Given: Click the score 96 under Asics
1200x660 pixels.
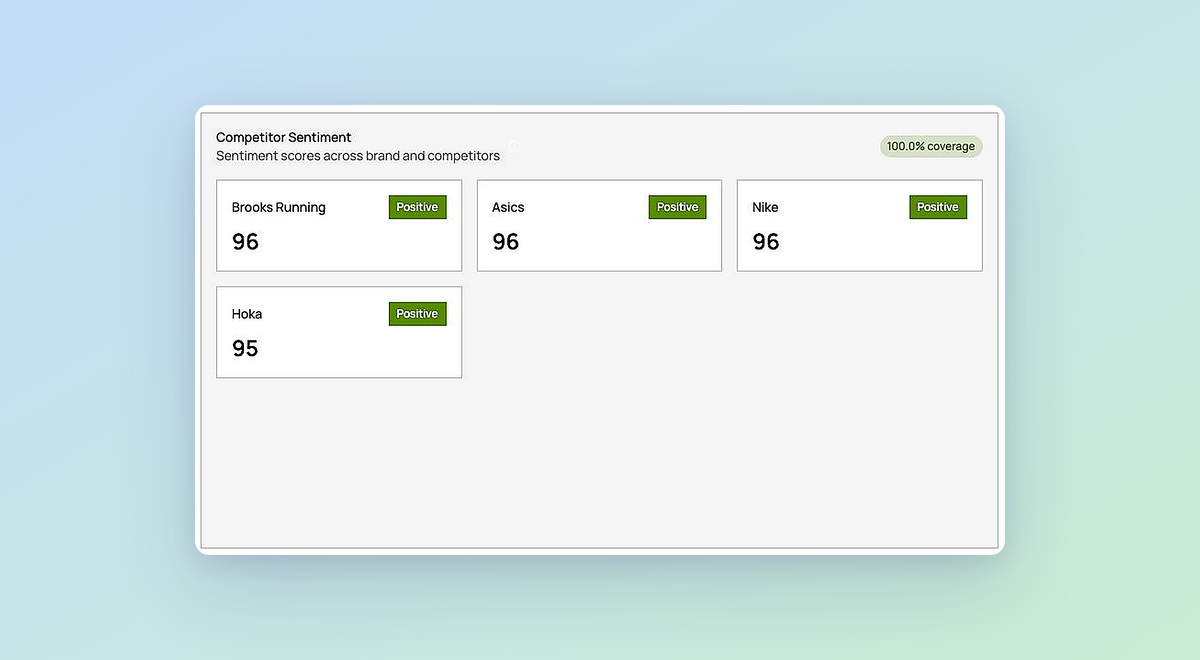Looking at the screenshot, I should click(506, 242).
